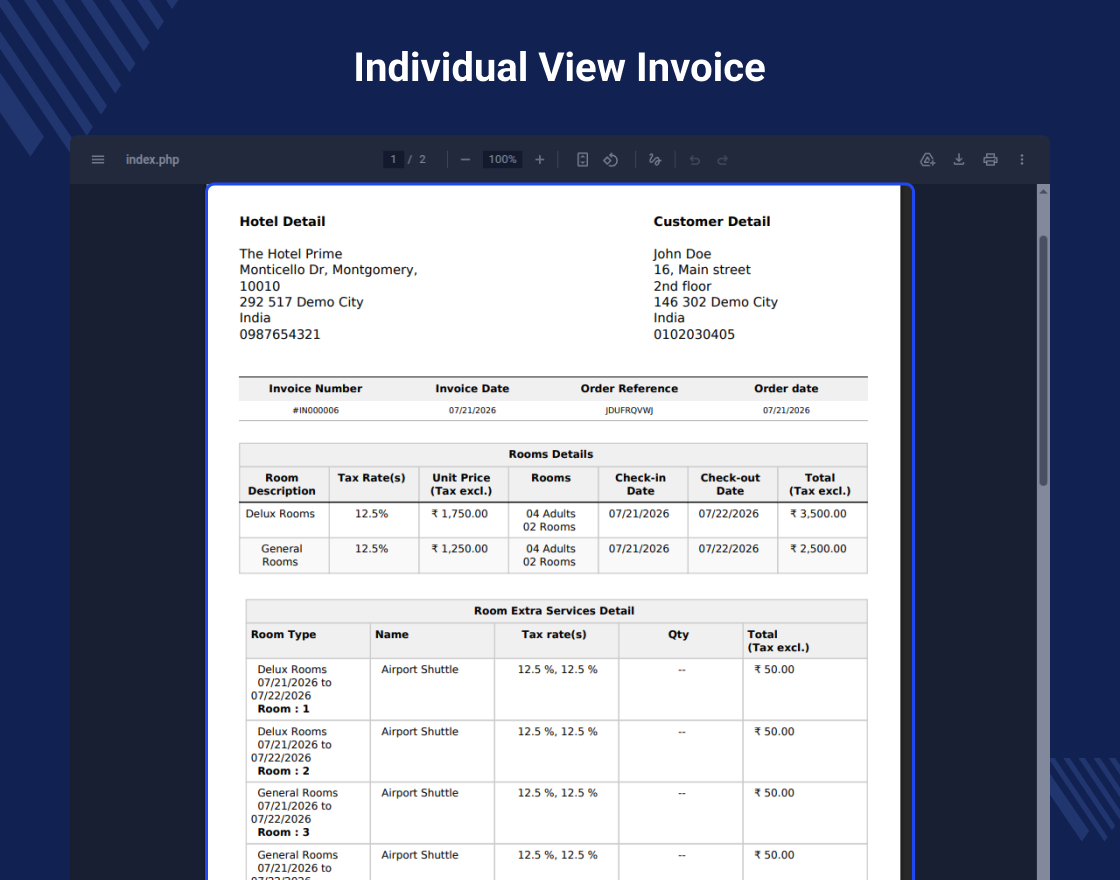Print the invoice document
The height and width of the screenshot is (880, 1120).
coord(990,159)
